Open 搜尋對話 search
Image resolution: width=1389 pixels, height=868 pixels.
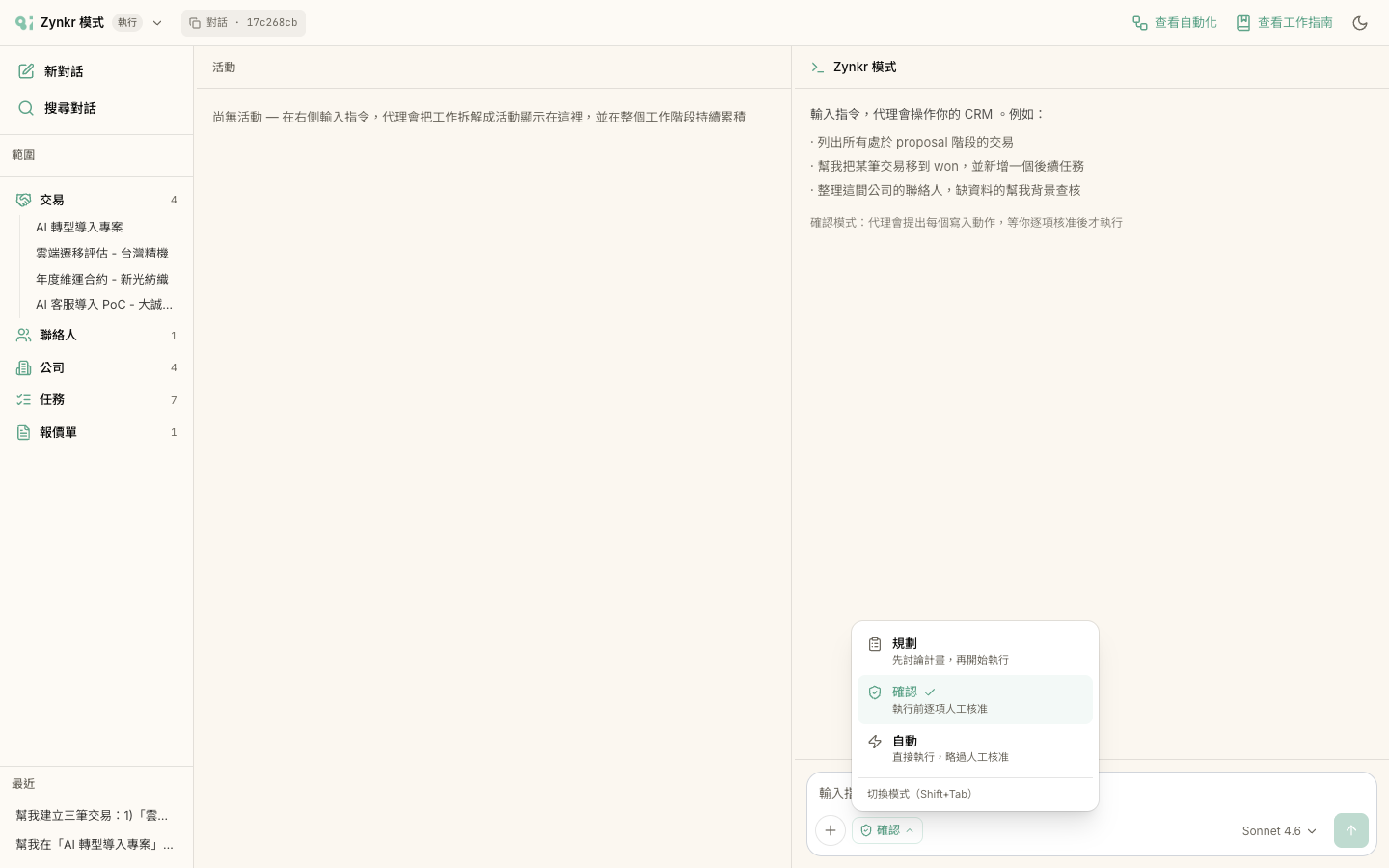pos(96,108)
